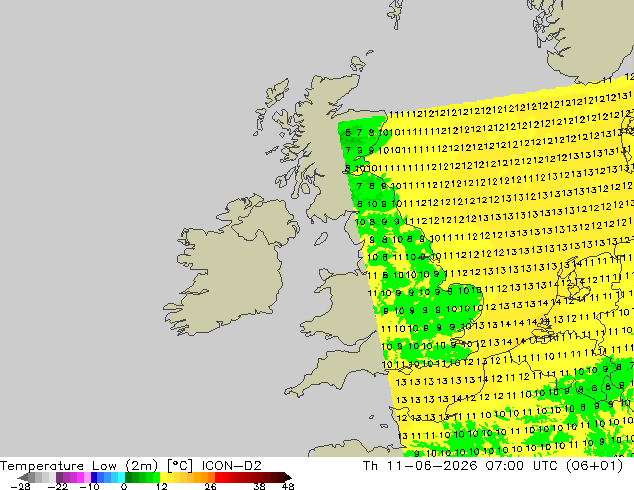
Task: Click the "48" legend scale value
Action: (x=288, y=486)
